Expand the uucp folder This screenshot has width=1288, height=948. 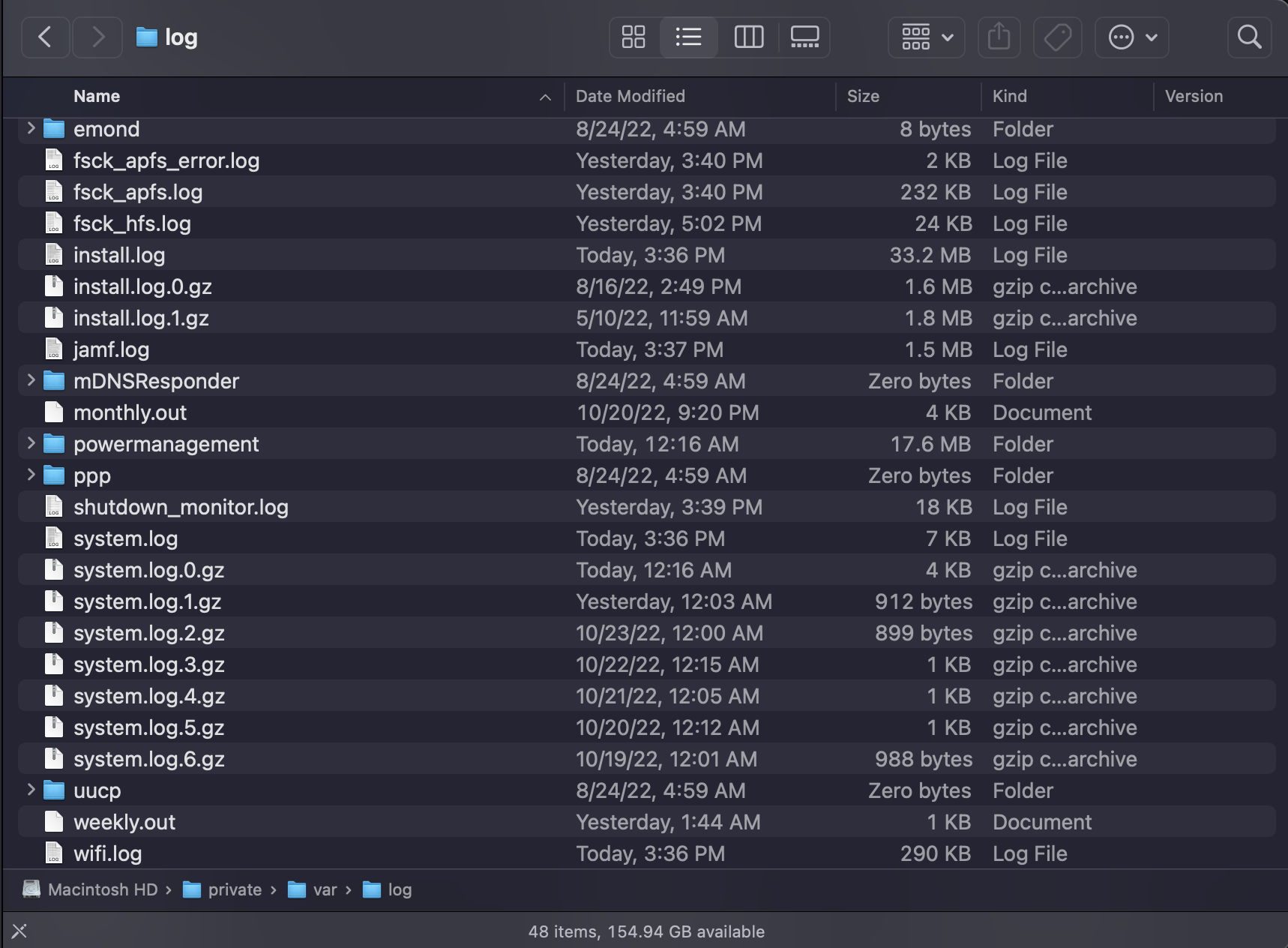click(30, 790)
